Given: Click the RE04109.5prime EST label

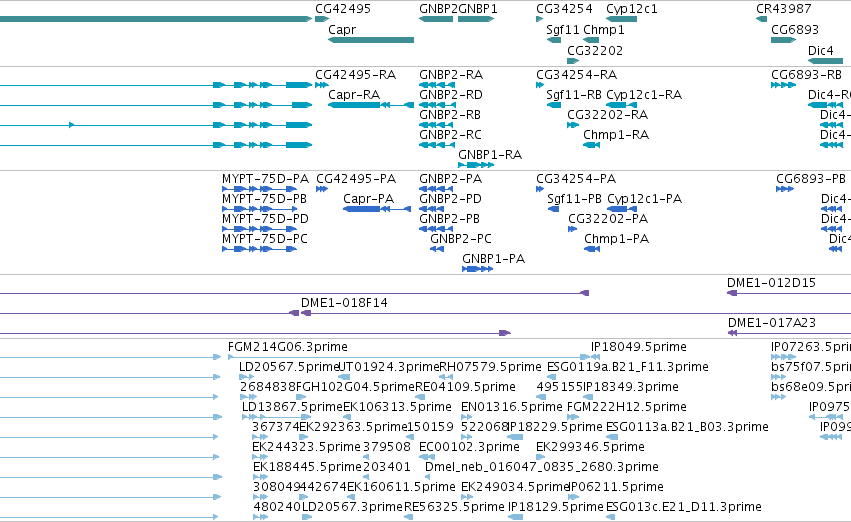Looking at the screenshot, I should click(466, 387).
